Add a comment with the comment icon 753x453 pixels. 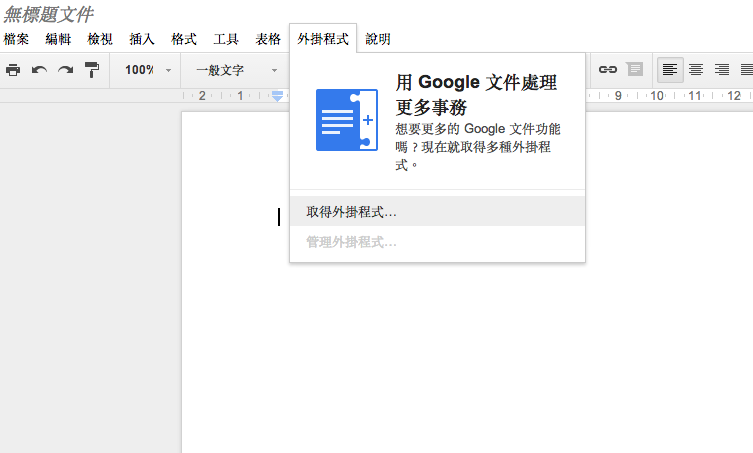(x=634, y=69)
